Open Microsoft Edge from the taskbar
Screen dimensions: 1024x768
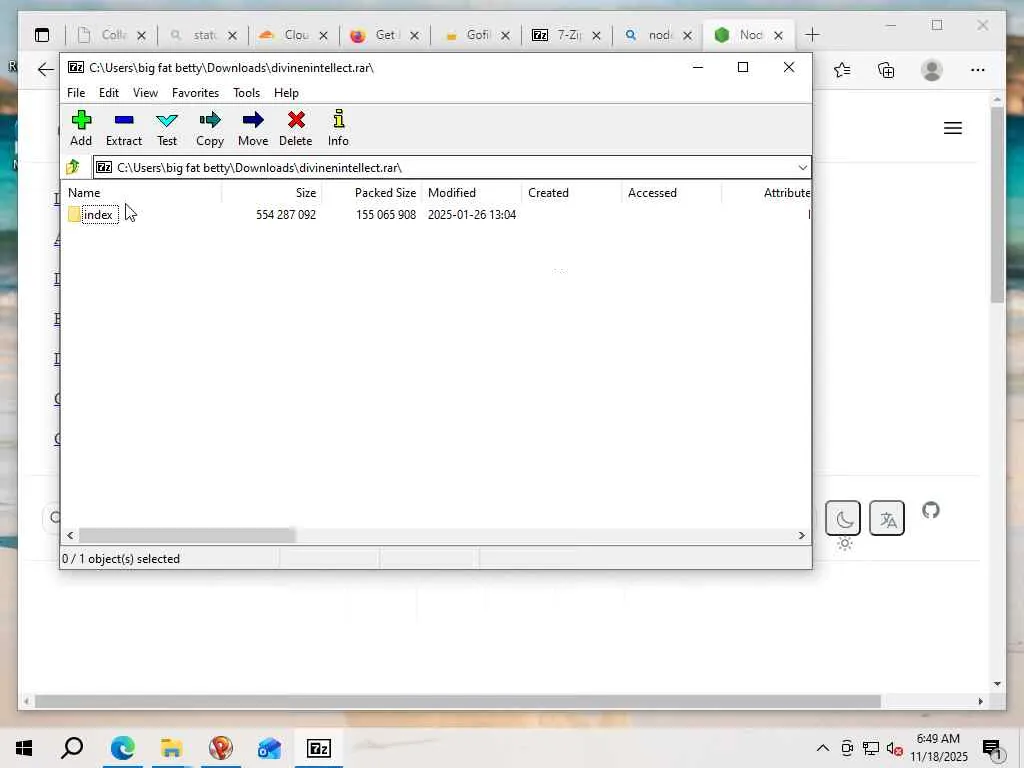point(122,748)
